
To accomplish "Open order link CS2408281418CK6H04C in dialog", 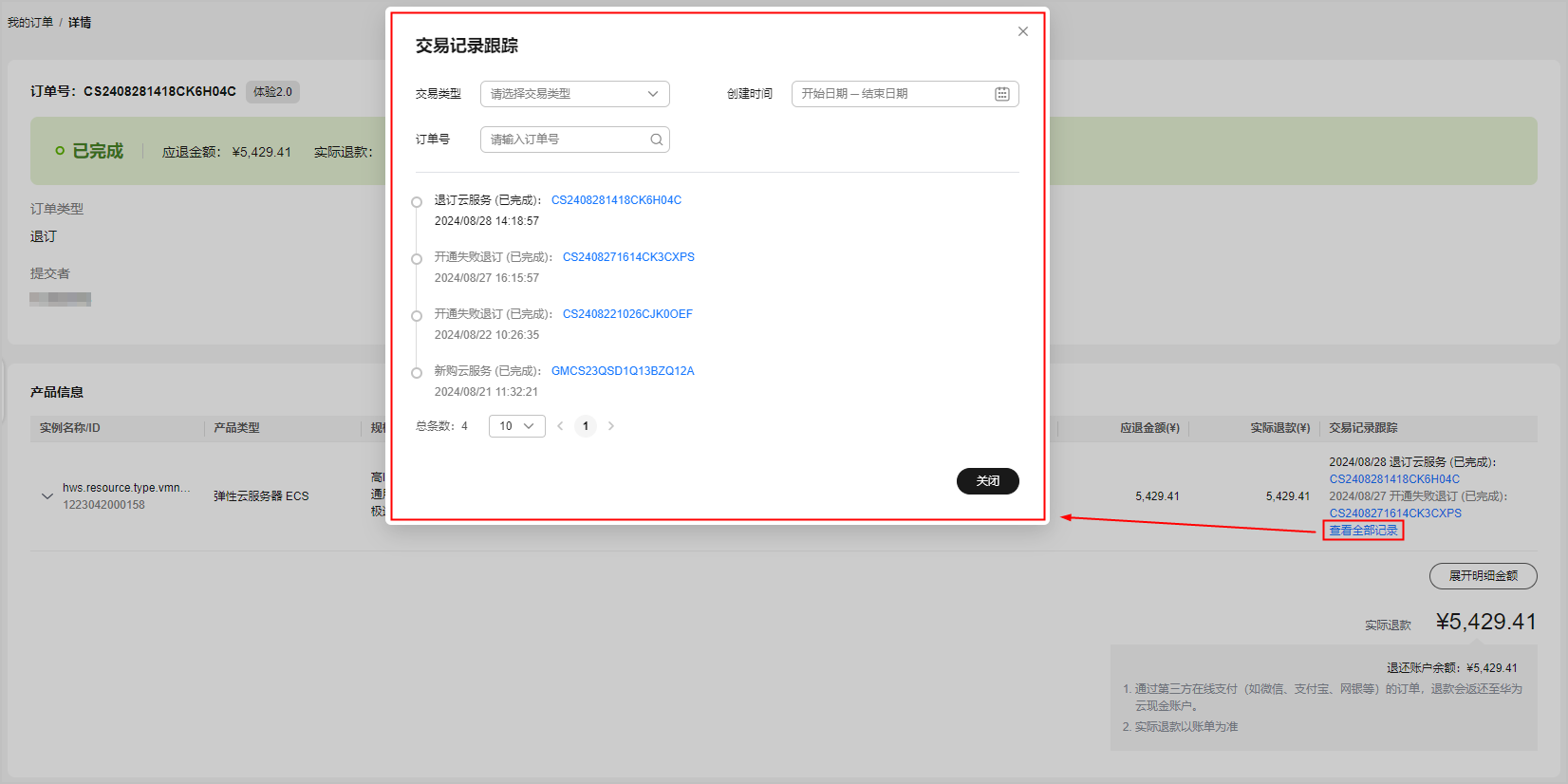I will 616,200.
